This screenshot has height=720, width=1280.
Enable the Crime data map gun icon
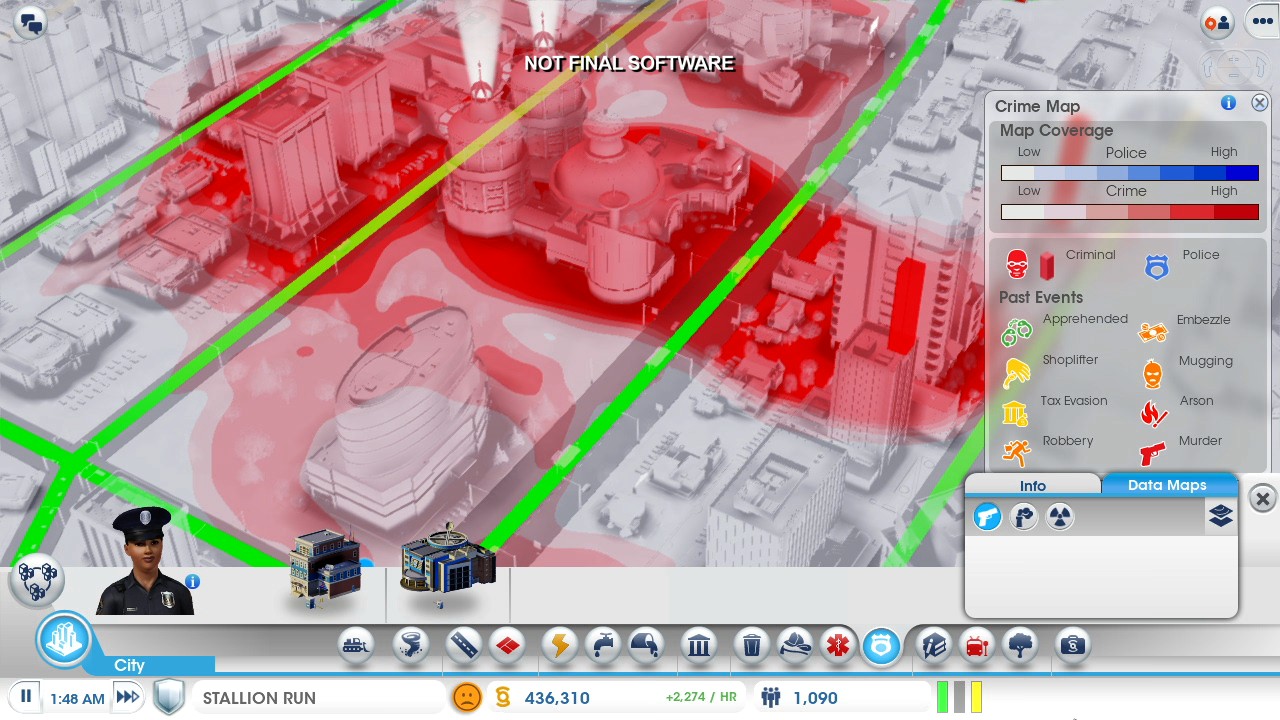tap(987, 517)
